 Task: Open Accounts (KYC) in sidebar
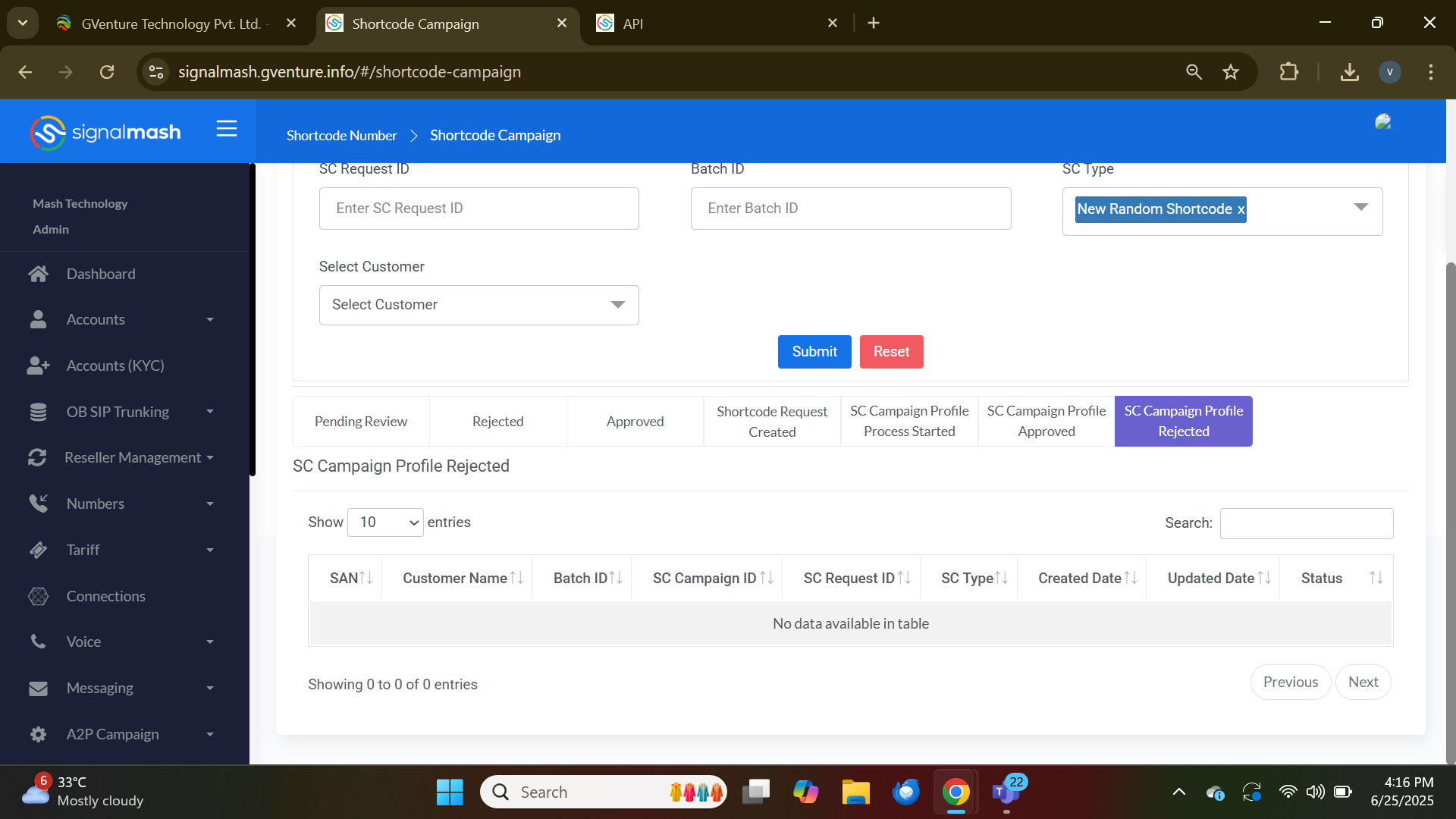[115, 366]
